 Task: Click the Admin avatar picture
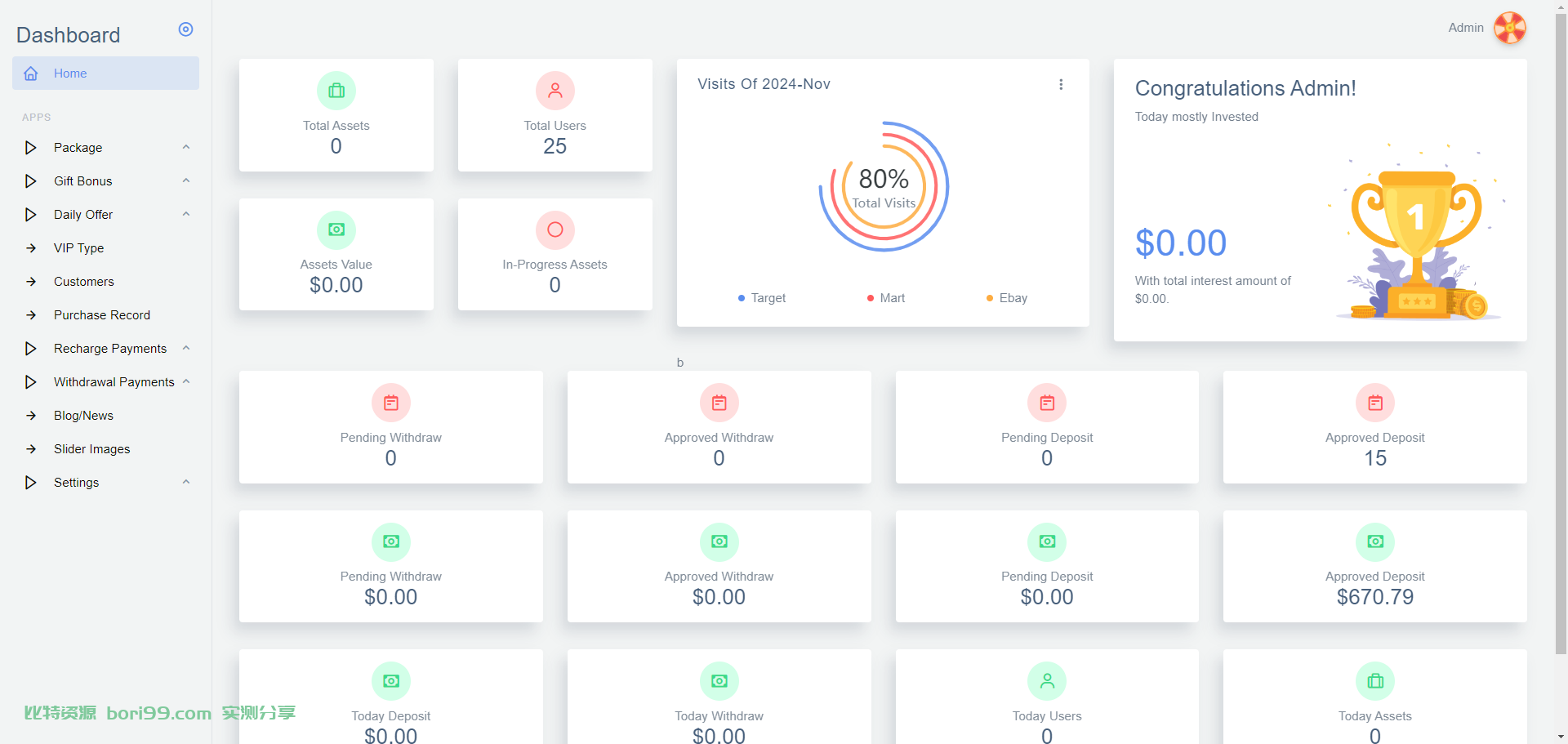[1510, 28]
